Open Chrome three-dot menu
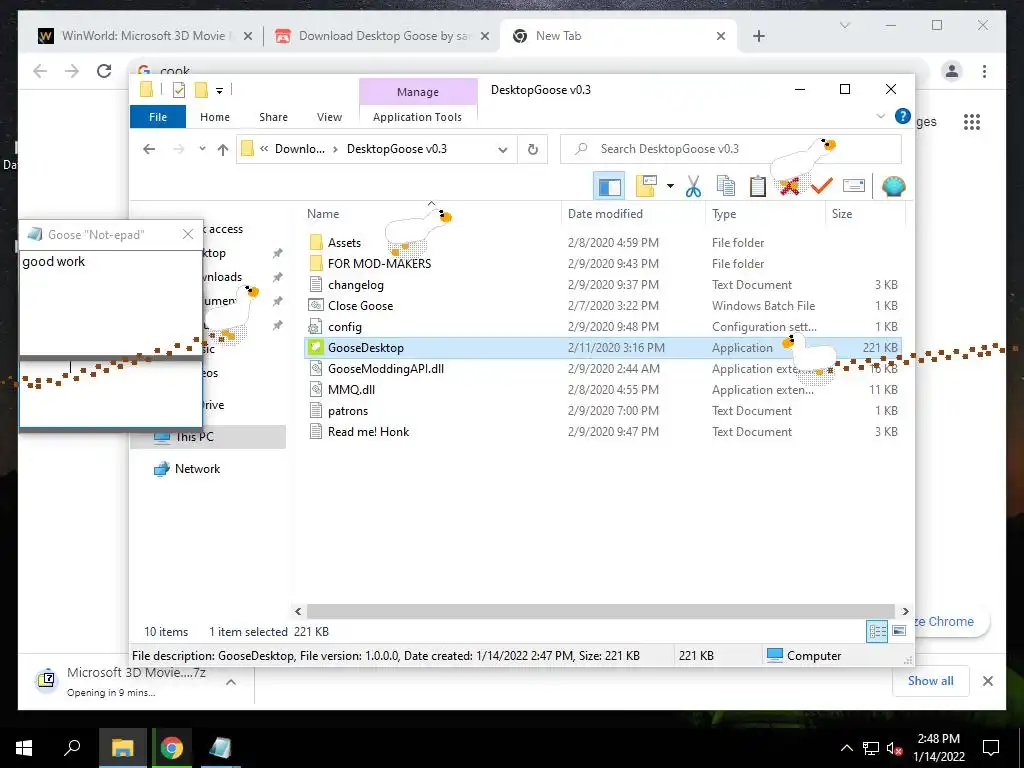This screenshot has width=1024, height=768. pyautogui.click(x=984, y=71)
